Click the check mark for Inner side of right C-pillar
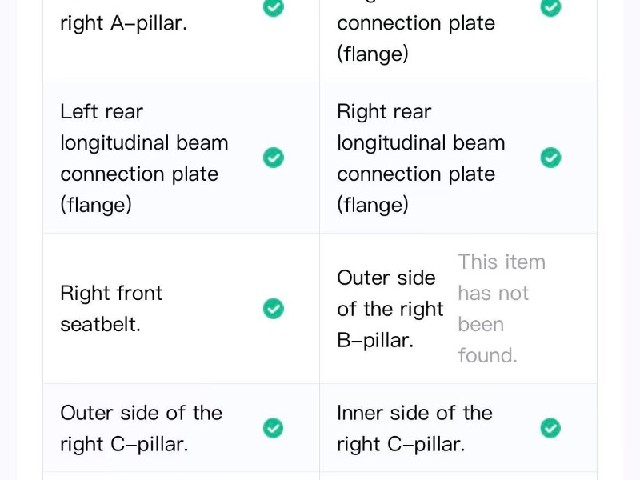 click(x=551, y=428)
